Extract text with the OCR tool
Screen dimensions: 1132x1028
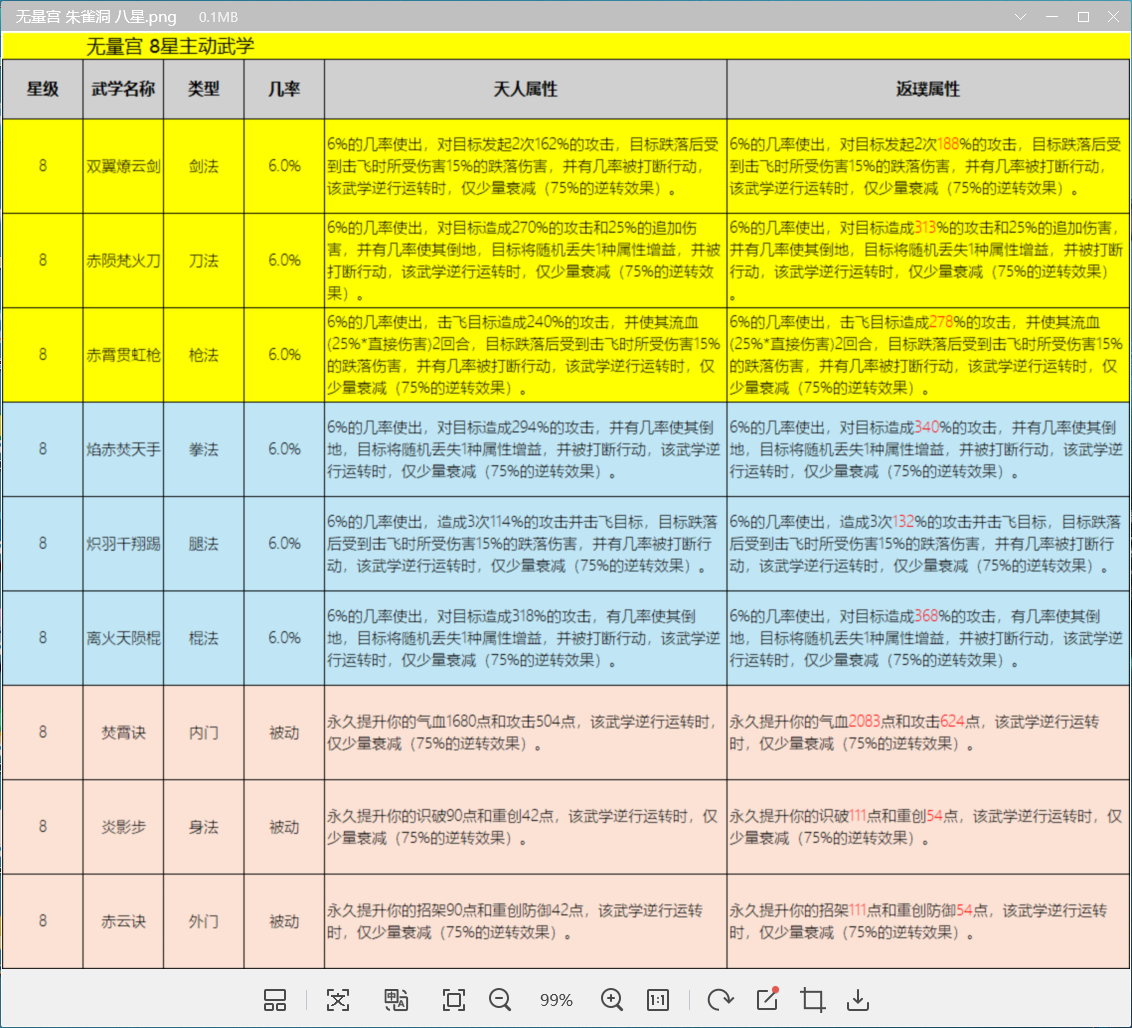pyautogui.click(x=338, y=1000)
